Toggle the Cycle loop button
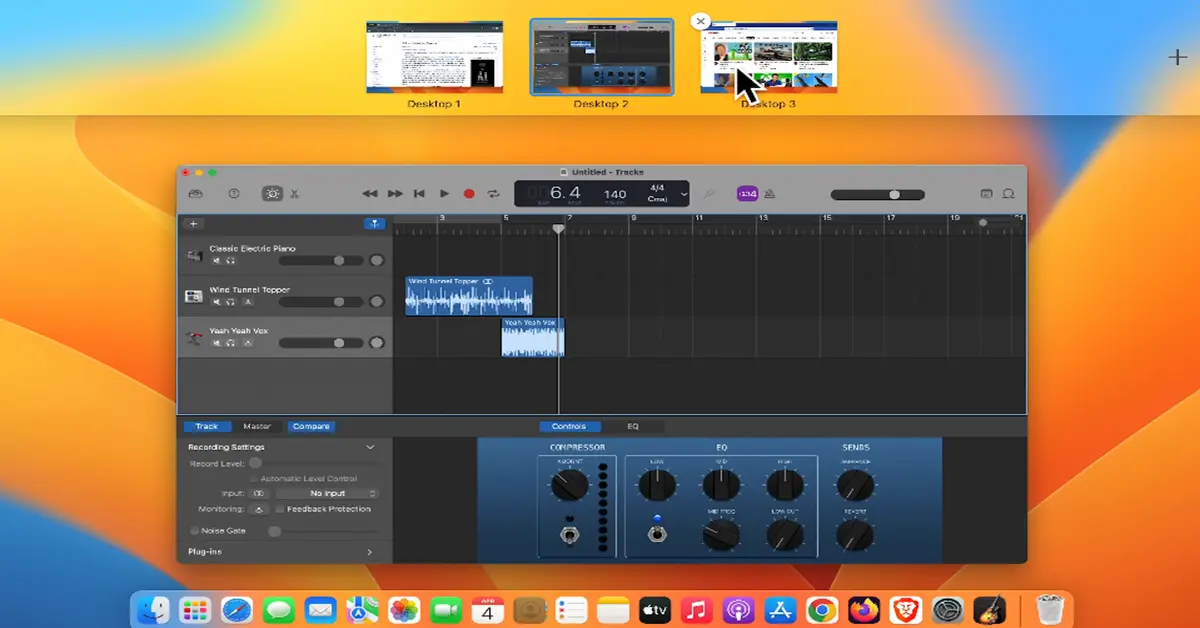1200x628 pixels. 493,194
